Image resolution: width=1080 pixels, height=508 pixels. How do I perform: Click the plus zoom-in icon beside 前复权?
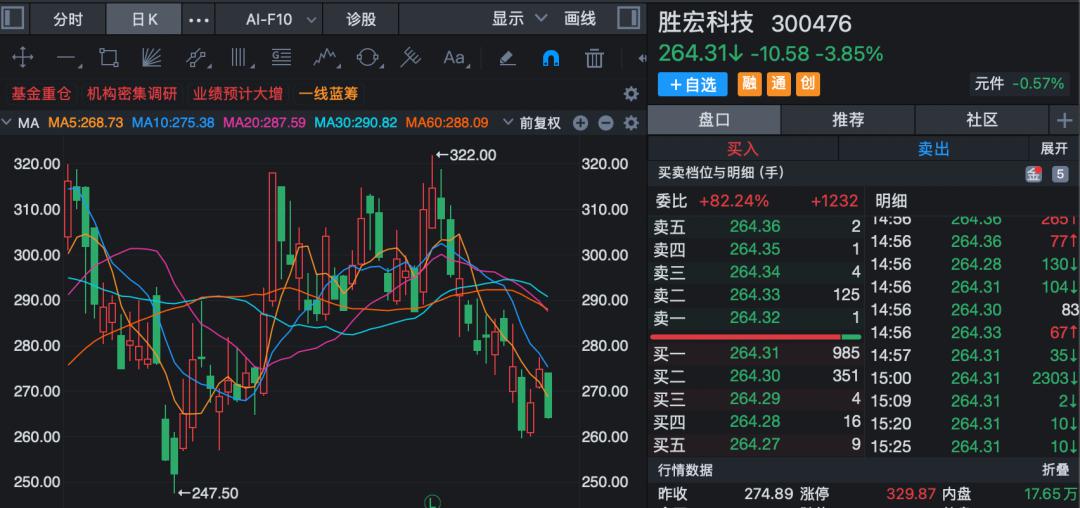[579, 123]
